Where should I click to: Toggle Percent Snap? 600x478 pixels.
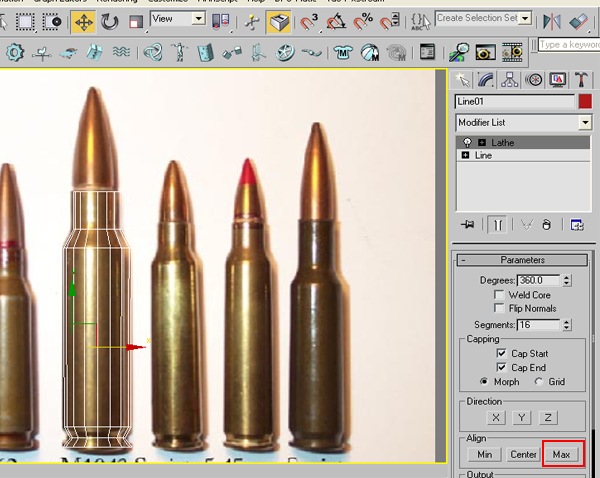tap(363, 22)
